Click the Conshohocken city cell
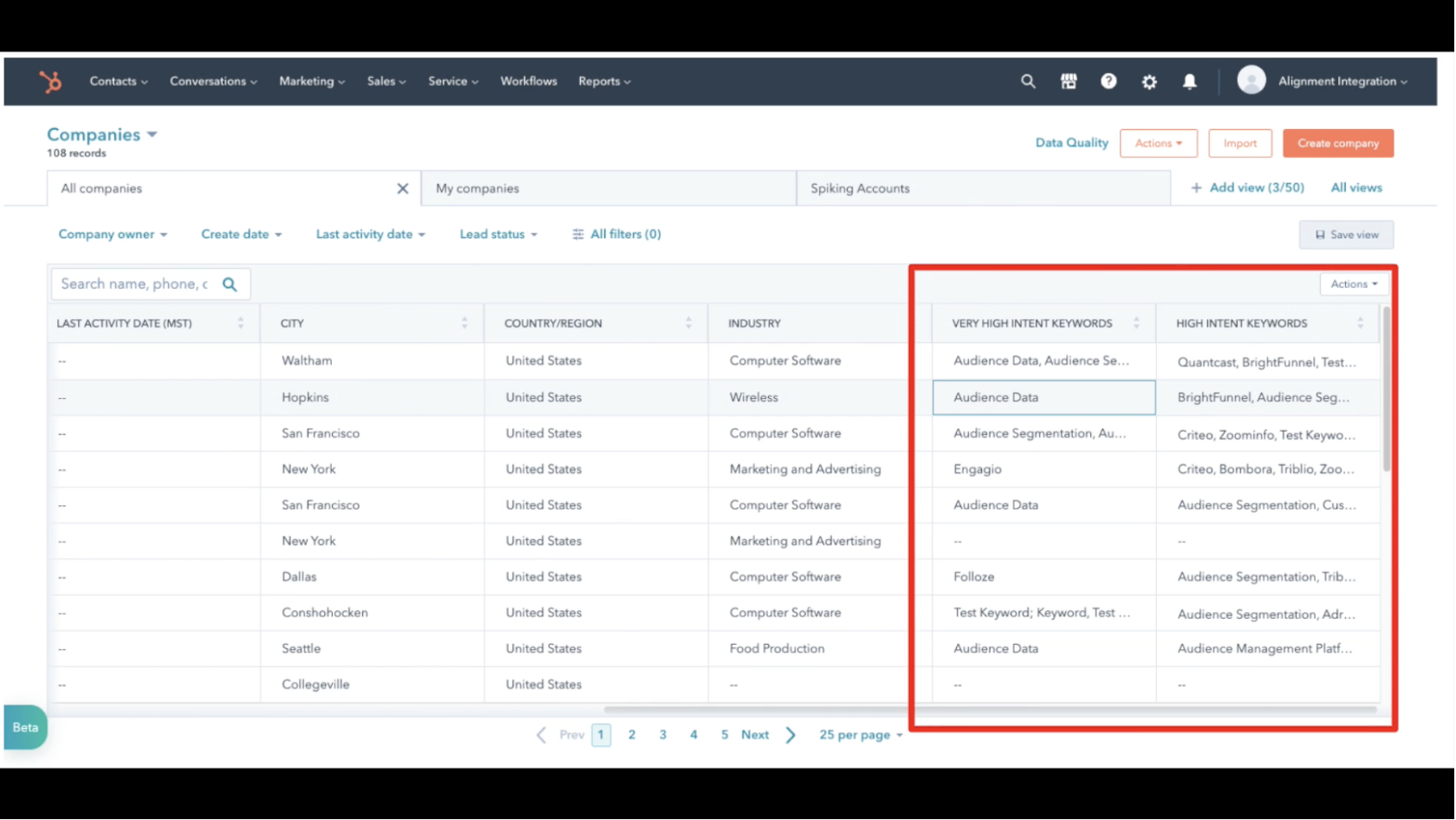 (x=373, y=614)
